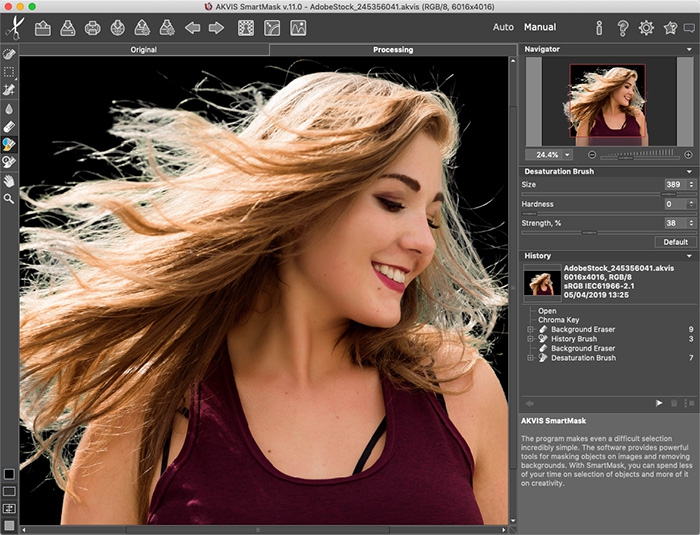Click the globe share/publish icon
The image size is (700, 535).
pos(117,28)
